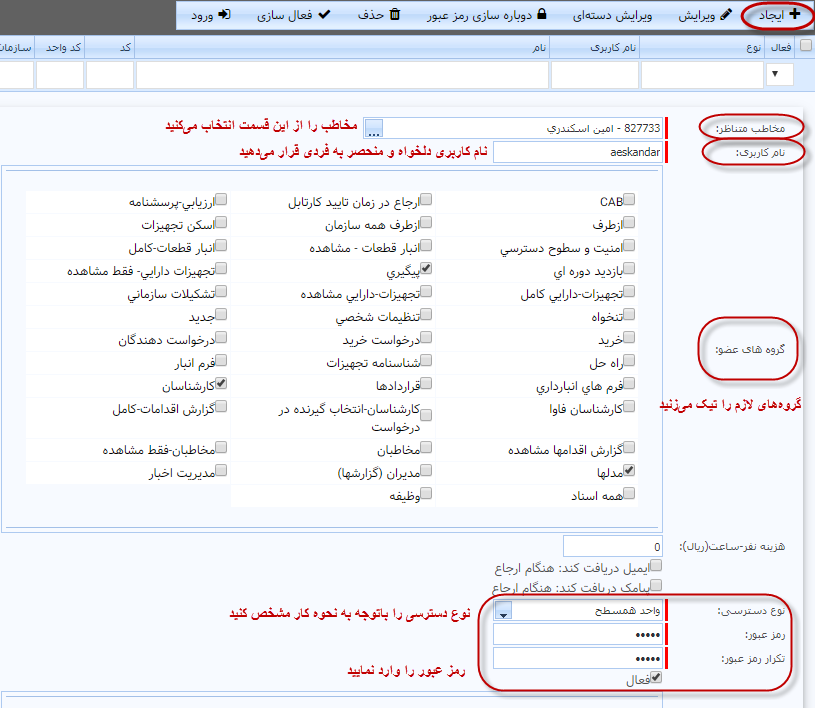Screen dimensions: 815x708
Task: Click the فعال سازی checkmark icon
Action: (x=323, y=15)
